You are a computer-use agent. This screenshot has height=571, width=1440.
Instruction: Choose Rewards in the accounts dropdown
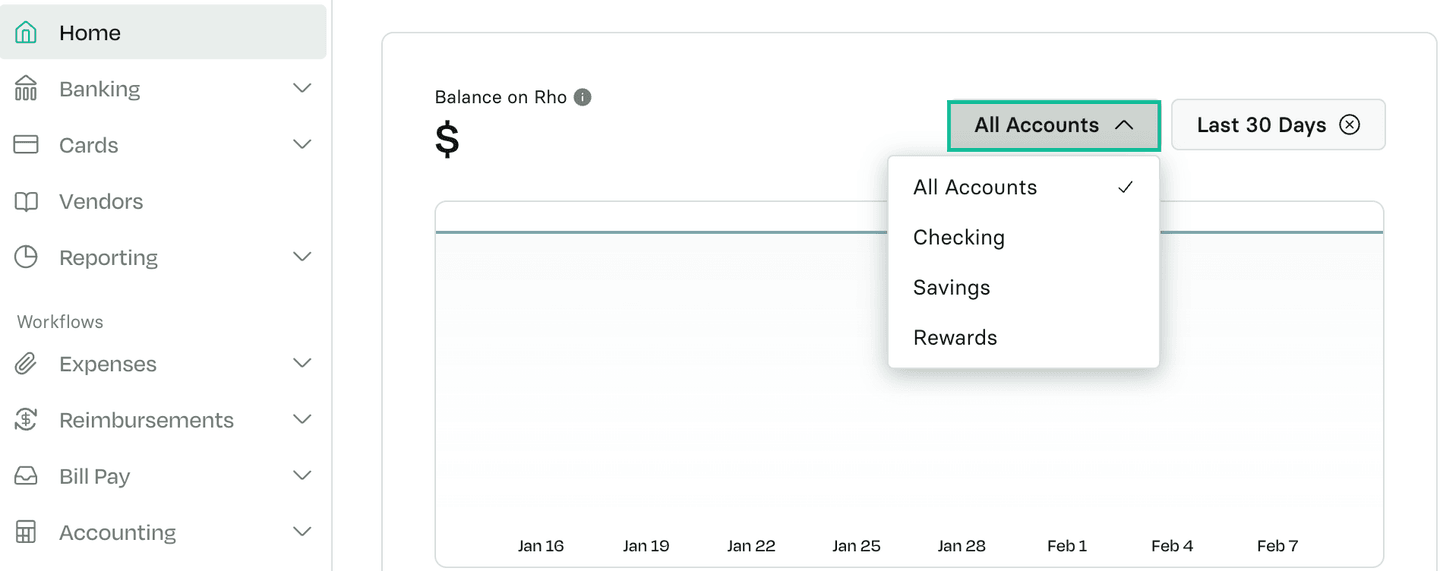coord(955,338)
